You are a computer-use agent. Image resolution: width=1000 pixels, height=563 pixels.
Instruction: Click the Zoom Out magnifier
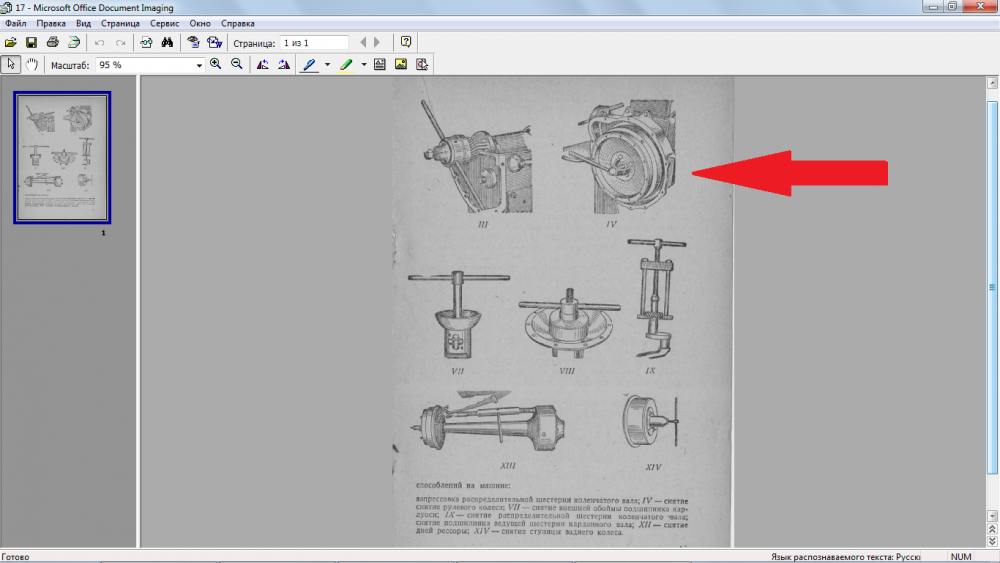click(x=237, y=64)
